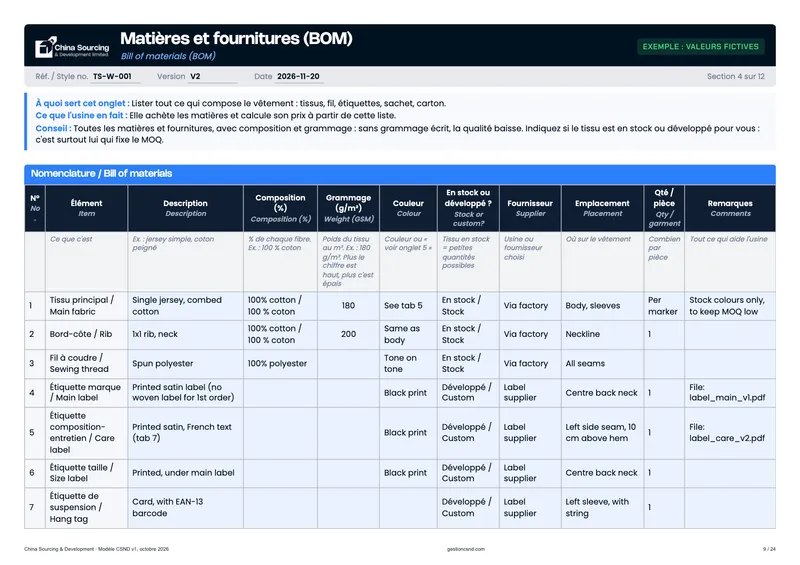Click the 'Grammage (g/m²)' column header
800x565 pixels.
(348, 208)
